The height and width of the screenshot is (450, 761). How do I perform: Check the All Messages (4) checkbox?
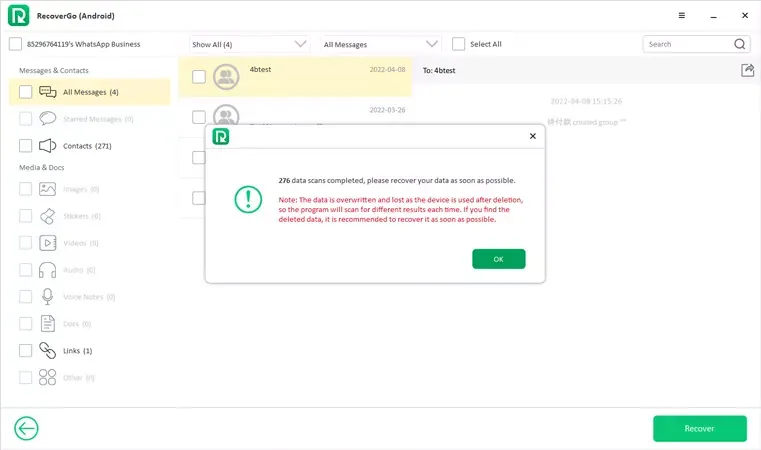point(25,92)
